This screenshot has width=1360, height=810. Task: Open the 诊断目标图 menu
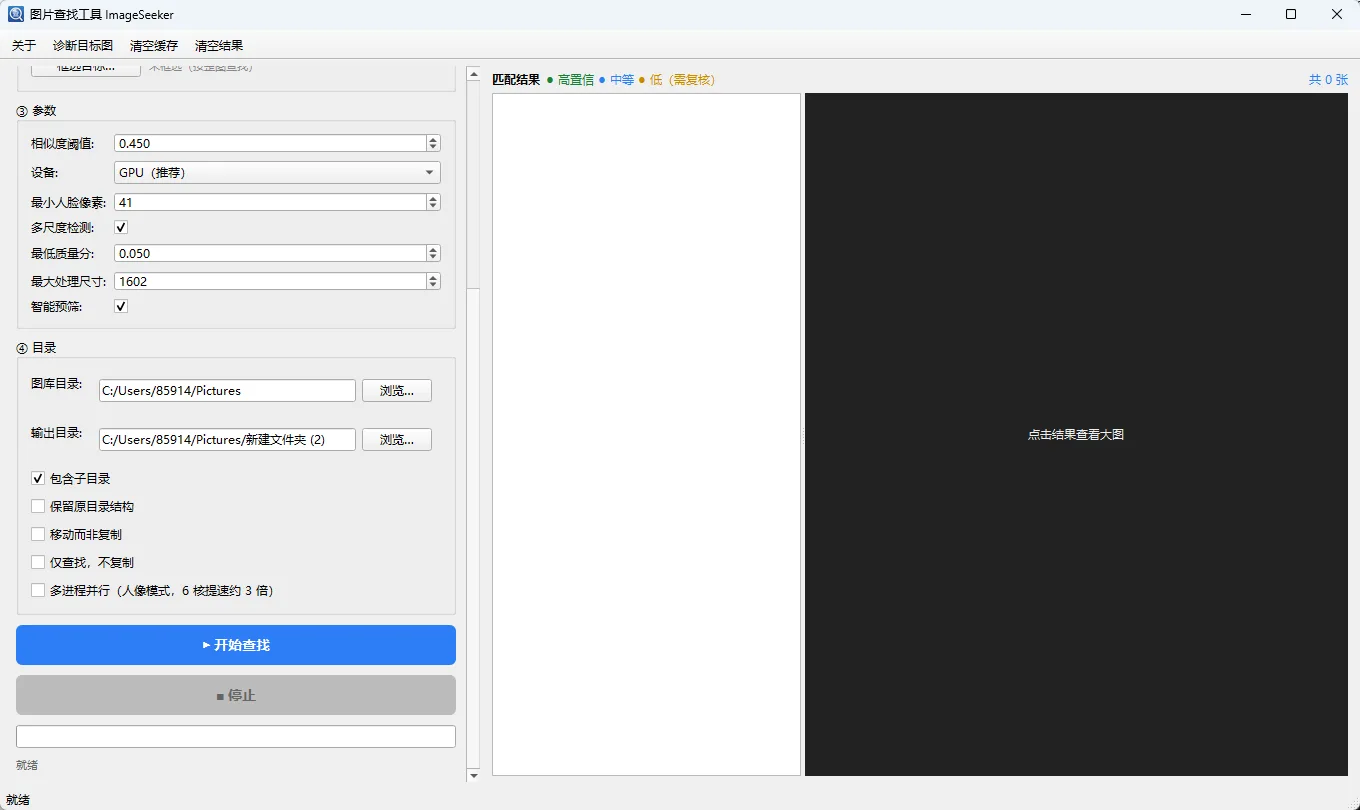pyautogui.click(x=83, y=46)
